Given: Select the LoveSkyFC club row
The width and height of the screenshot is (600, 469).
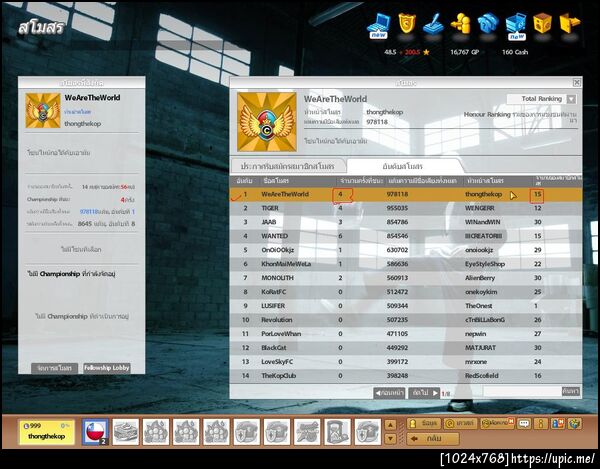Looking at the screenshot, I should [x=406, y=362].
